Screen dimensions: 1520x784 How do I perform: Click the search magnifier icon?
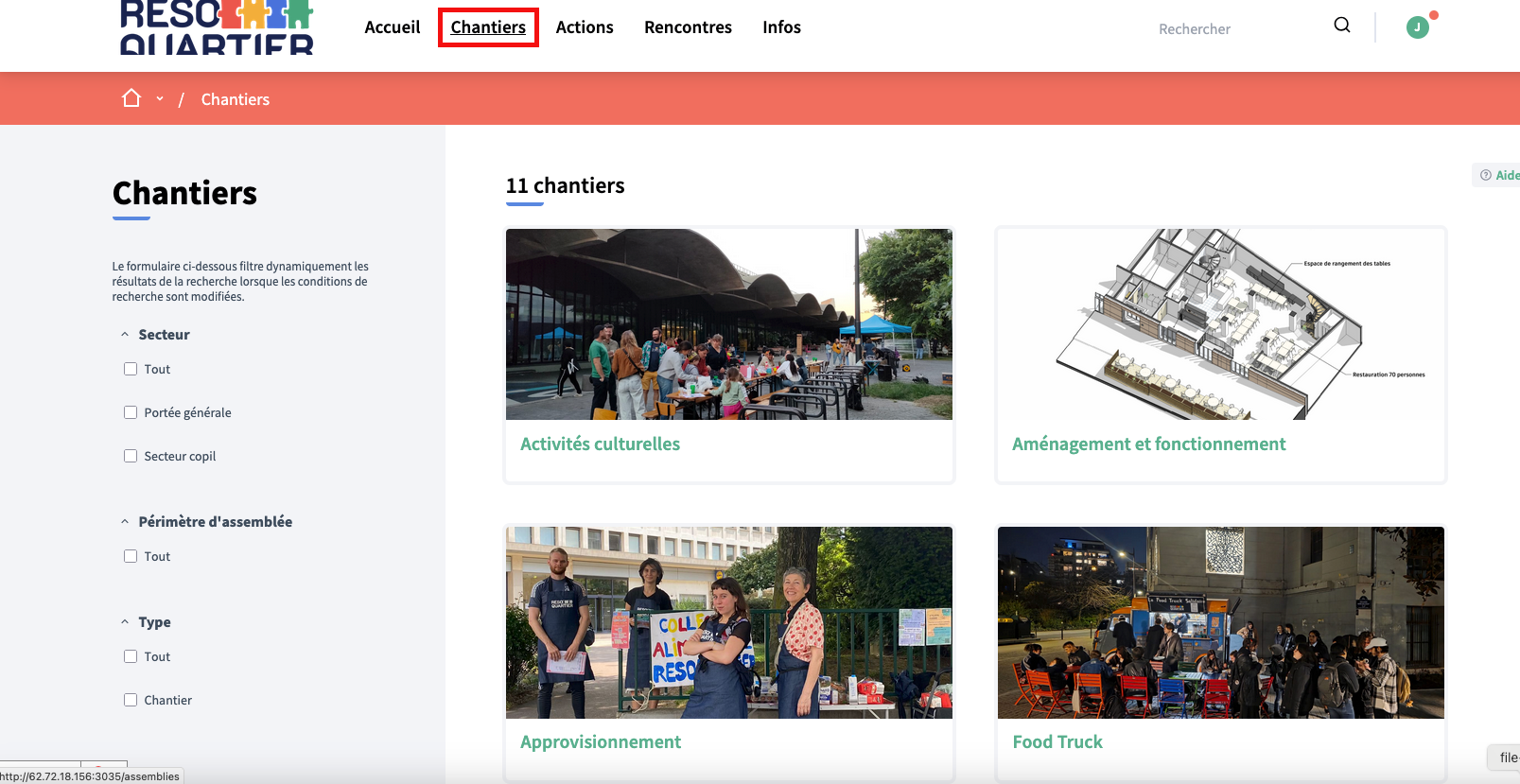click(x=1341, y=26)
